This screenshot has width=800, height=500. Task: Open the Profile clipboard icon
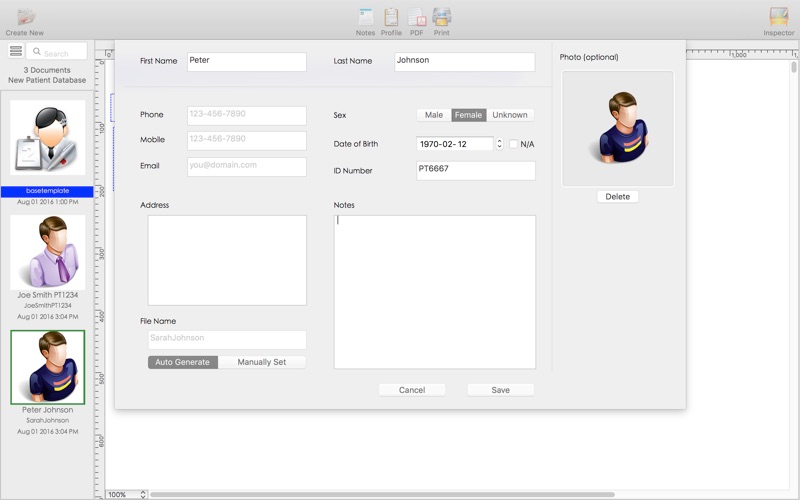point(391,17)
